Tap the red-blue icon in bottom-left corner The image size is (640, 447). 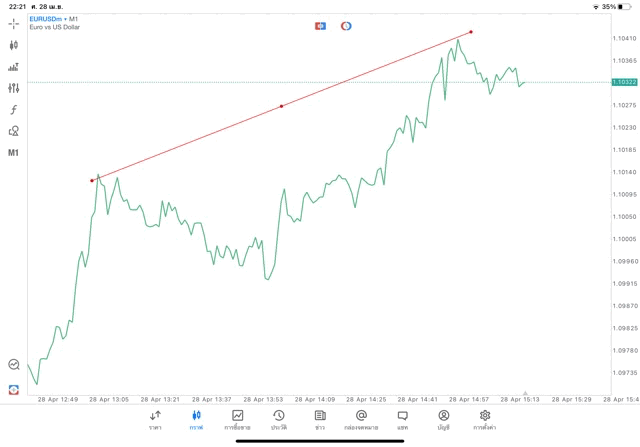pos(13,389)
